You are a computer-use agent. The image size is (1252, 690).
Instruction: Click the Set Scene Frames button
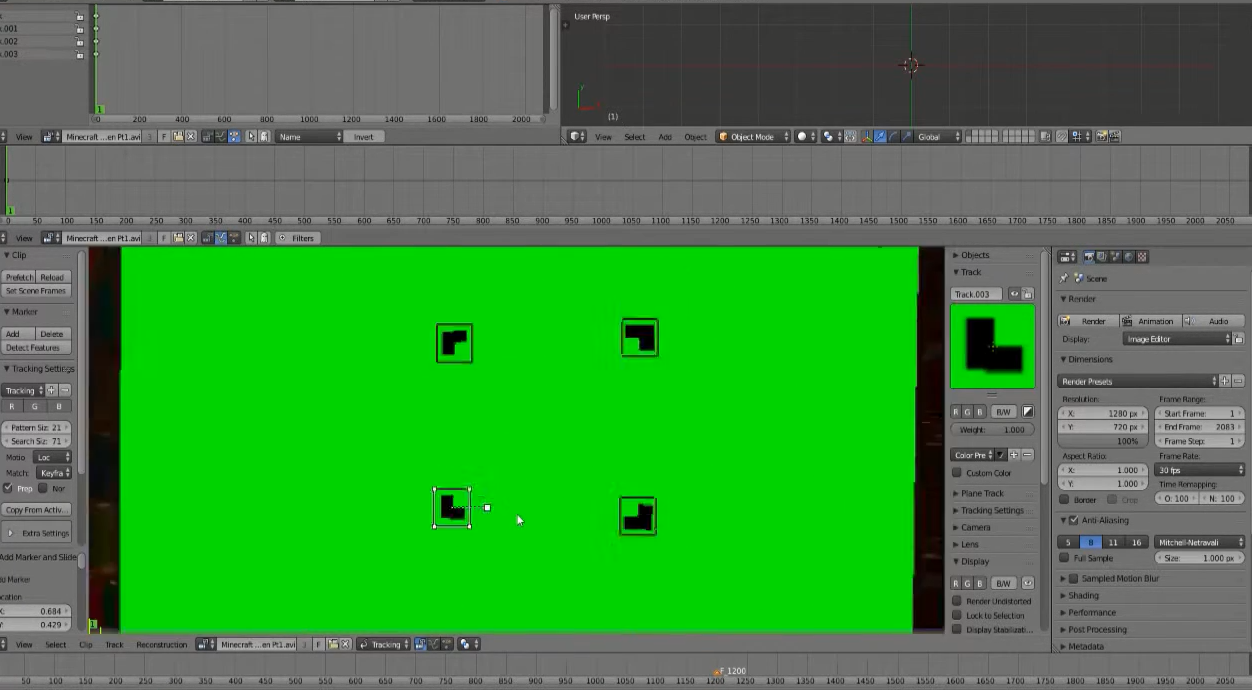(36, 291)
